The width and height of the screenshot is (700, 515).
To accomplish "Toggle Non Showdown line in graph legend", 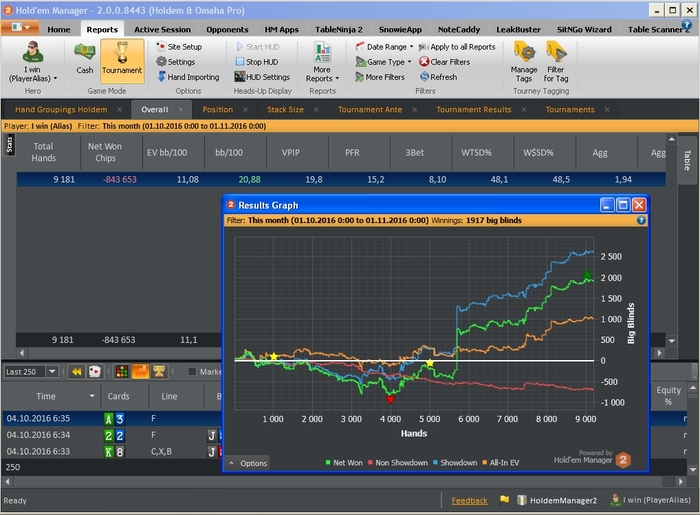I will 398,463.
